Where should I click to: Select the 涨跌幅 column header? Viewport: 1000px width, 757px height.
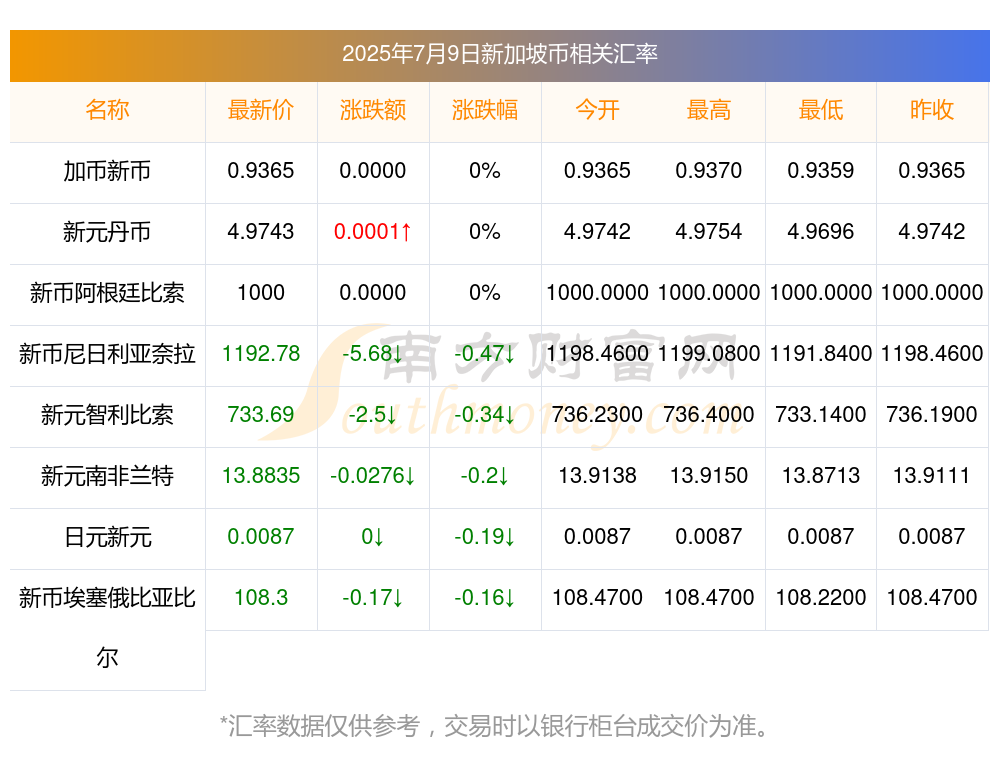tap(485, 110)
